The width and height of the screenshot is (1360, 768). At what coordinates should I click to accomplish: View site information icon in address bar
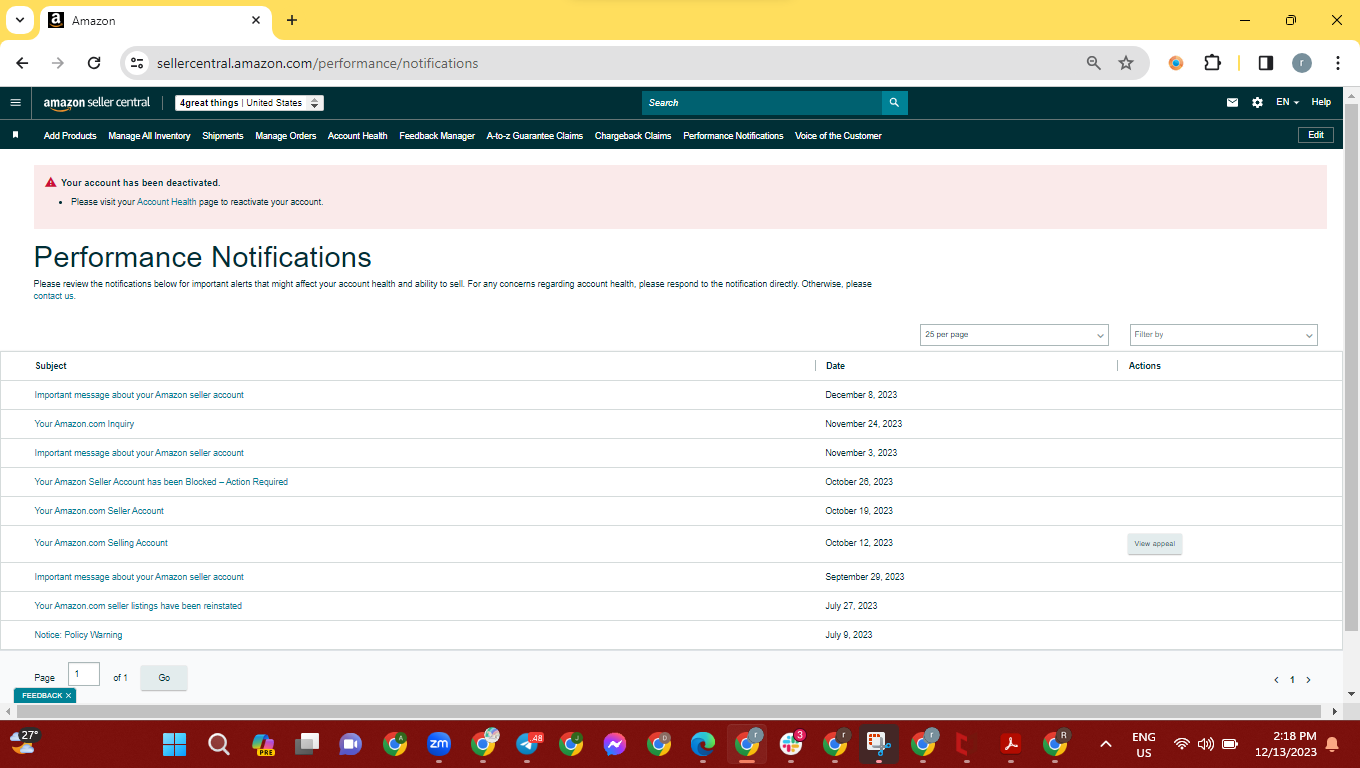click(x=138, y=63)
